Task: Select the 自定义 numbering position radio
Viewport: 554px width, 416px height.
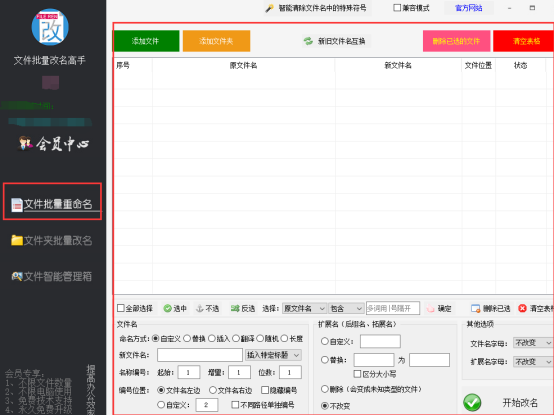Action: point(161,405)
